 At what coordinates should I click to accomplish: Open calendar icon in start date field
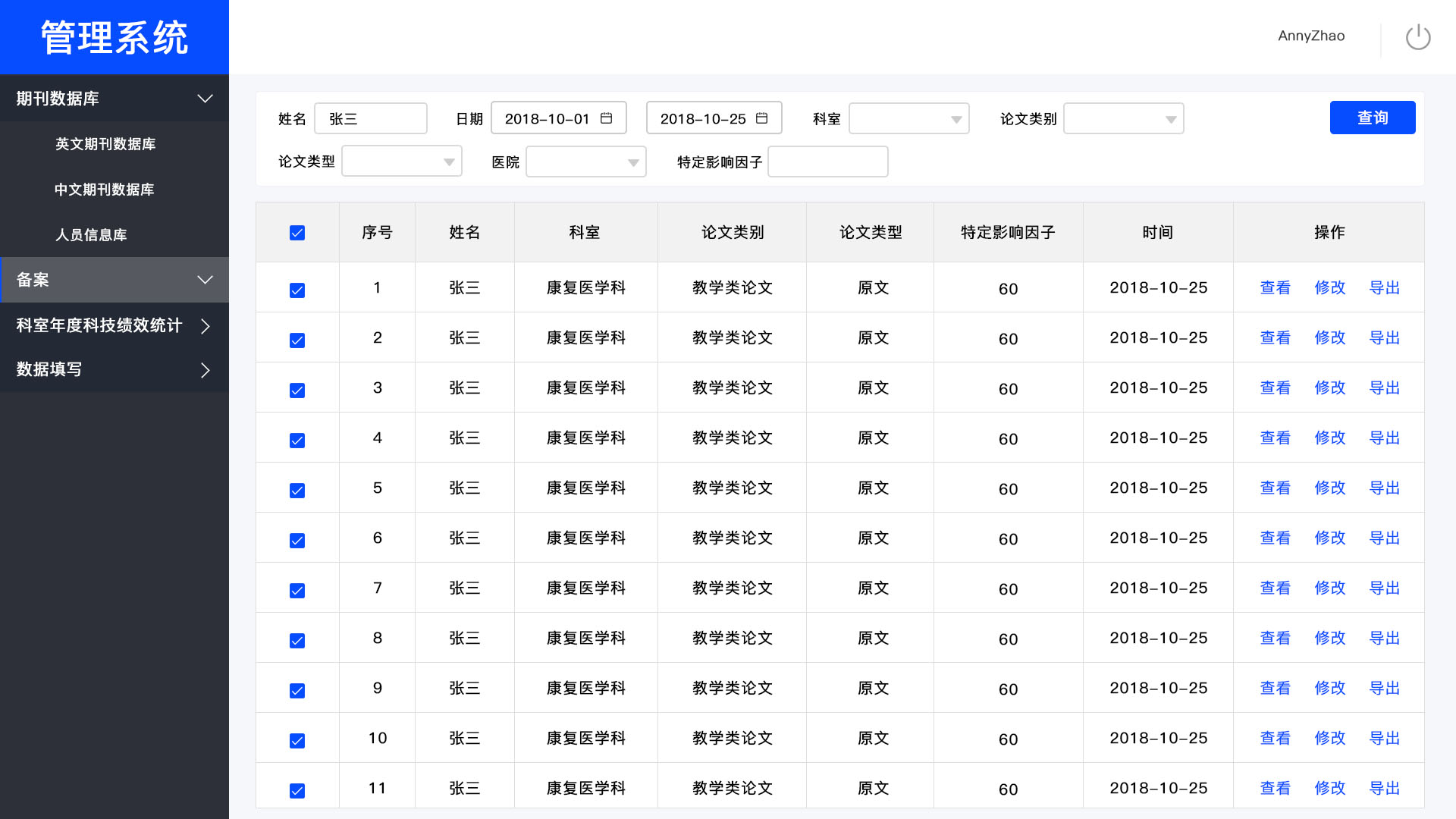coord(606,118)
